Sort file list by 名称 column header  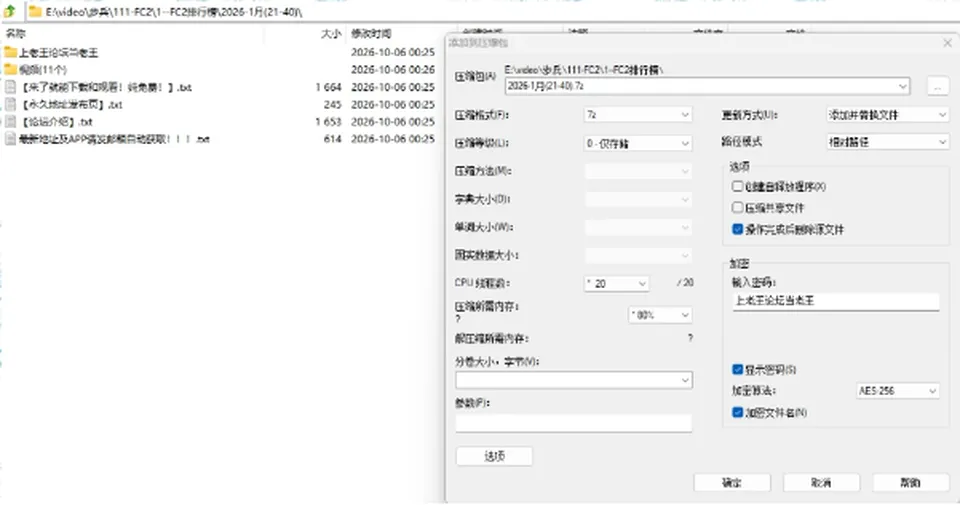[17, 34]
